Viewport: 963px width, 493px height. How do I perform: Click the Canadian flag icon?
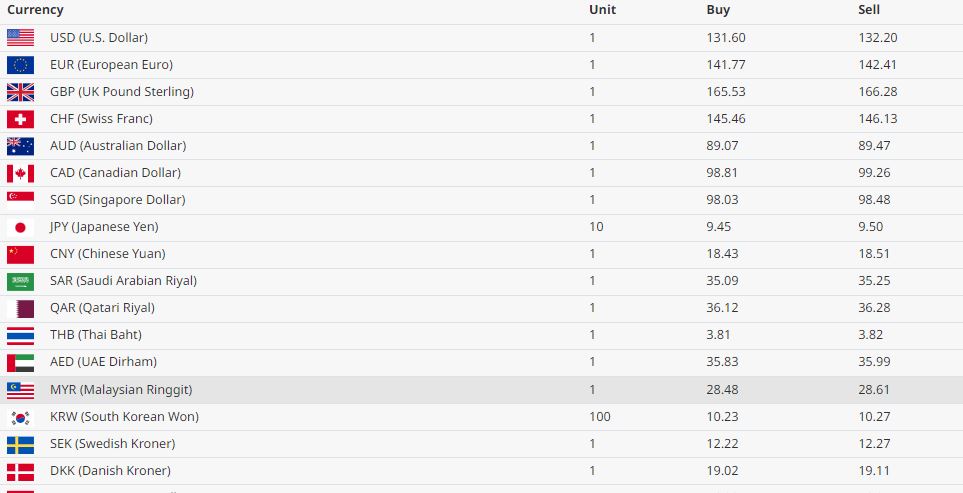click(x=20, y=173)
